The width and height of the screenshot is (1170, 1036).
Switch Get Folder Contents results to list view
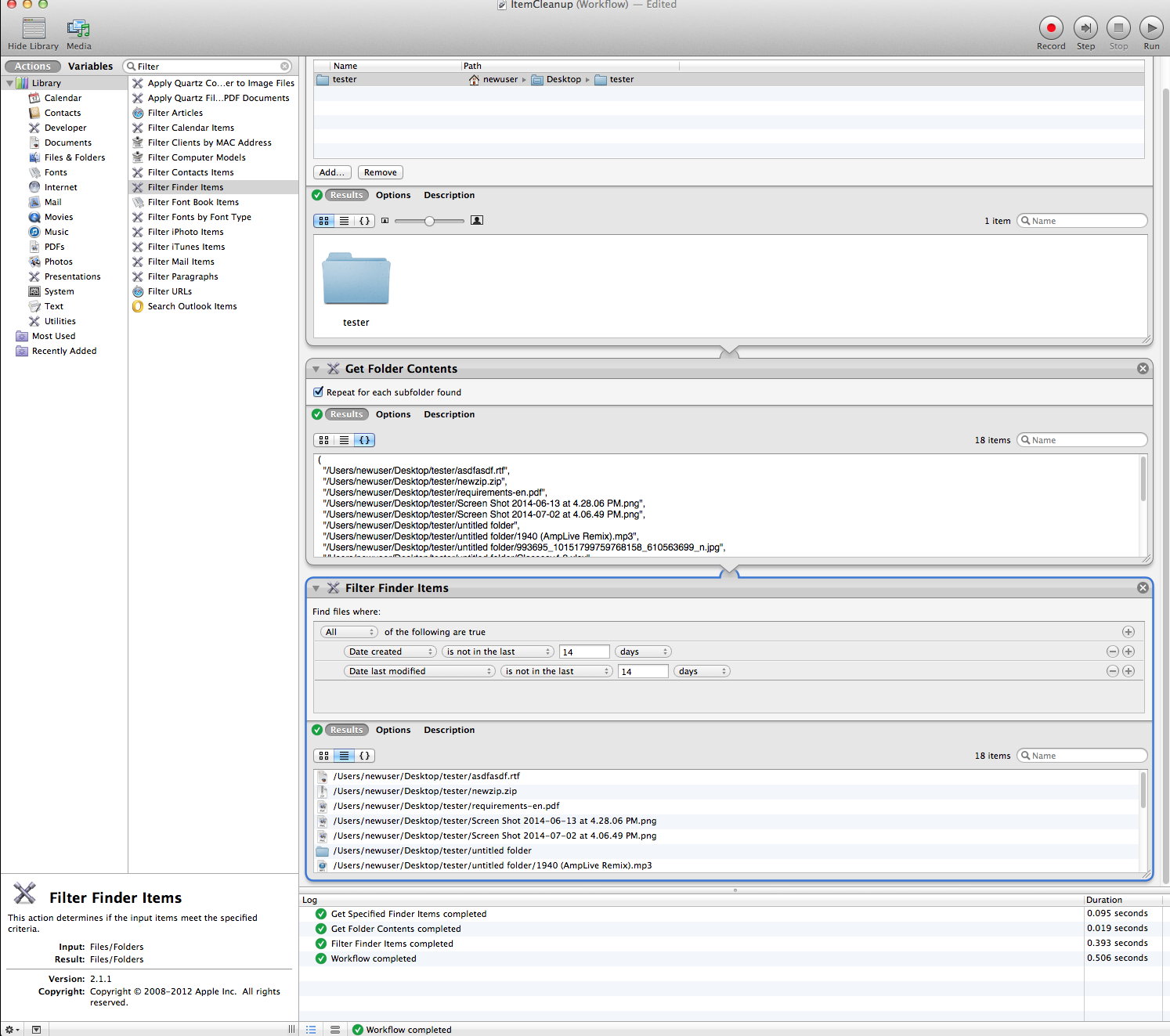[x=344, y=440]
